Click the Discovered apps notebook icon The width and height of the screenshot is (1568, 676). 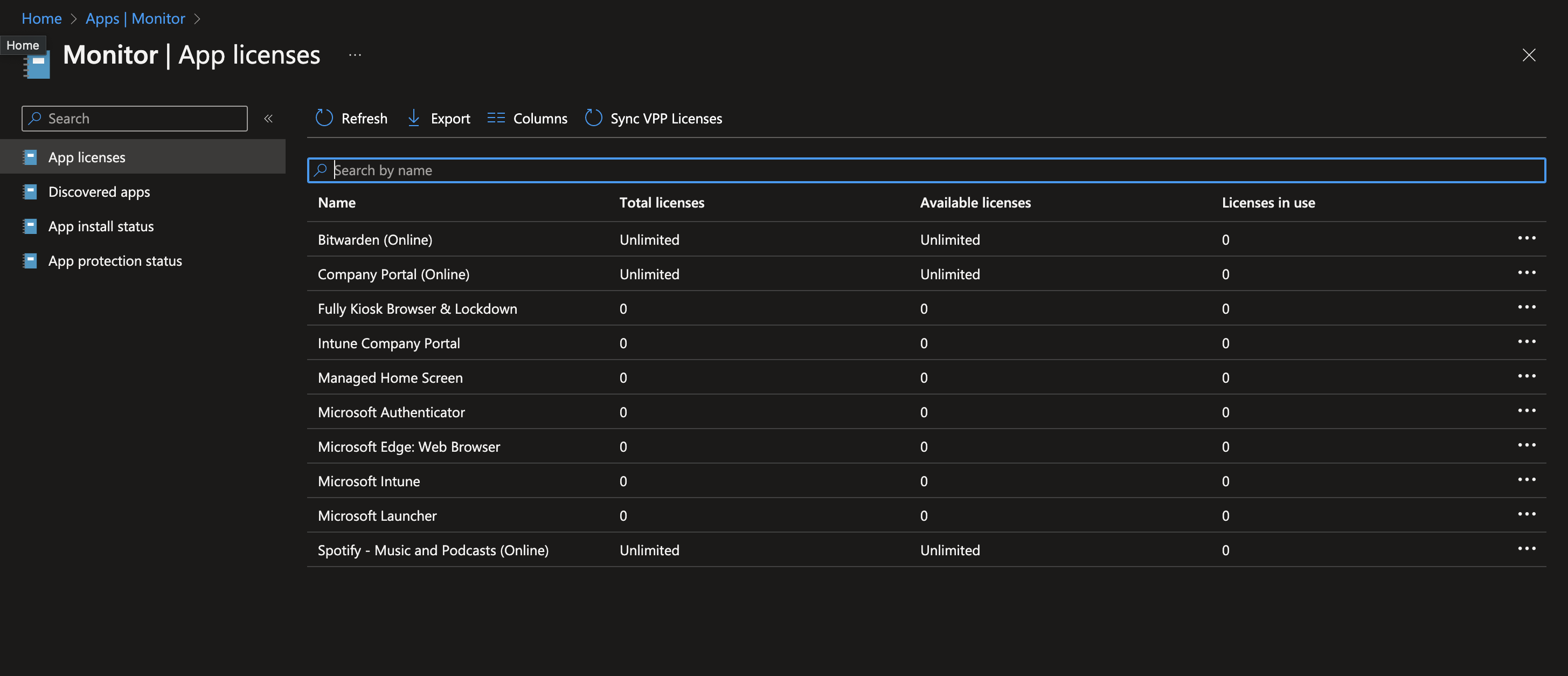[x=30, y=192]
